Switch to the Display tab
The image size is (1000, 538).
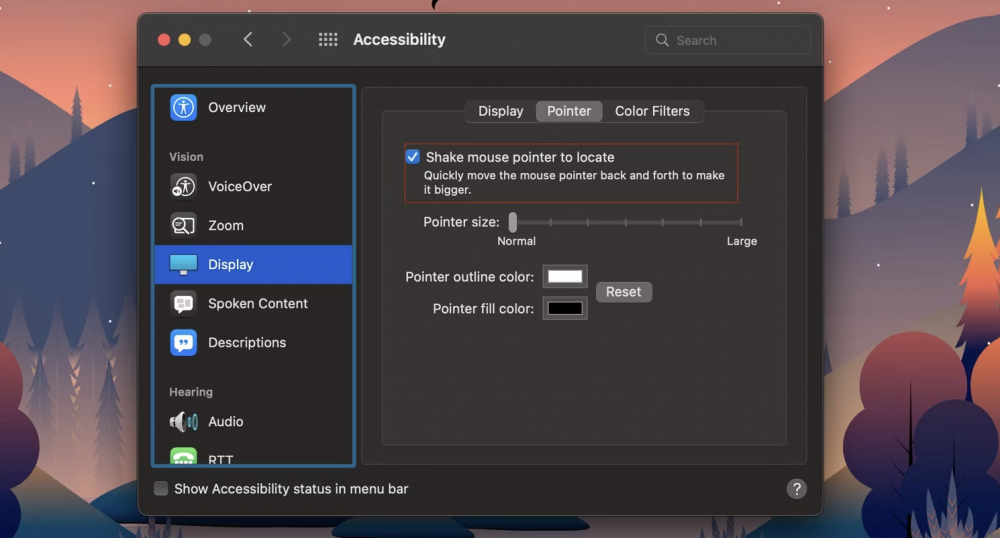coord(500,111)
